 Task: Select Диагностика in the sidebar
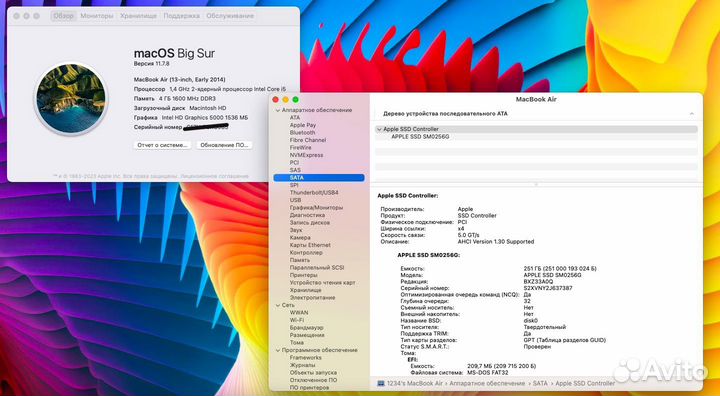(x=307, y=215)
